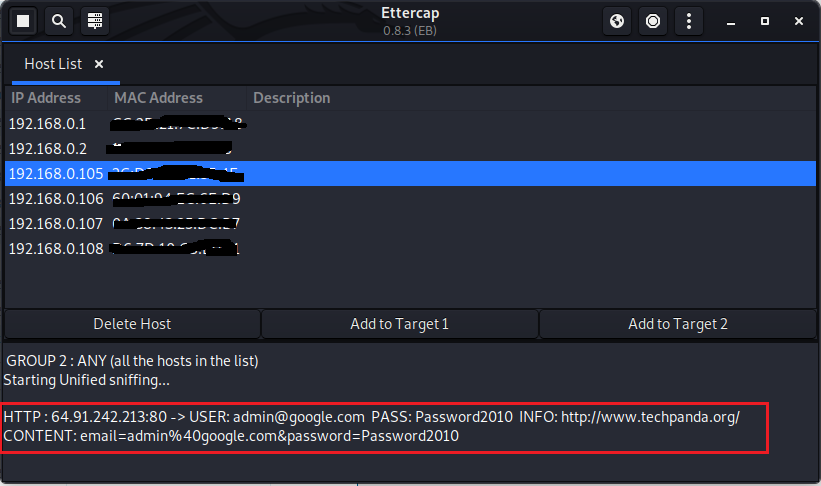Switch to the Host List tab
Viewport: 821px width, 486px height.
tap(54, 64)
